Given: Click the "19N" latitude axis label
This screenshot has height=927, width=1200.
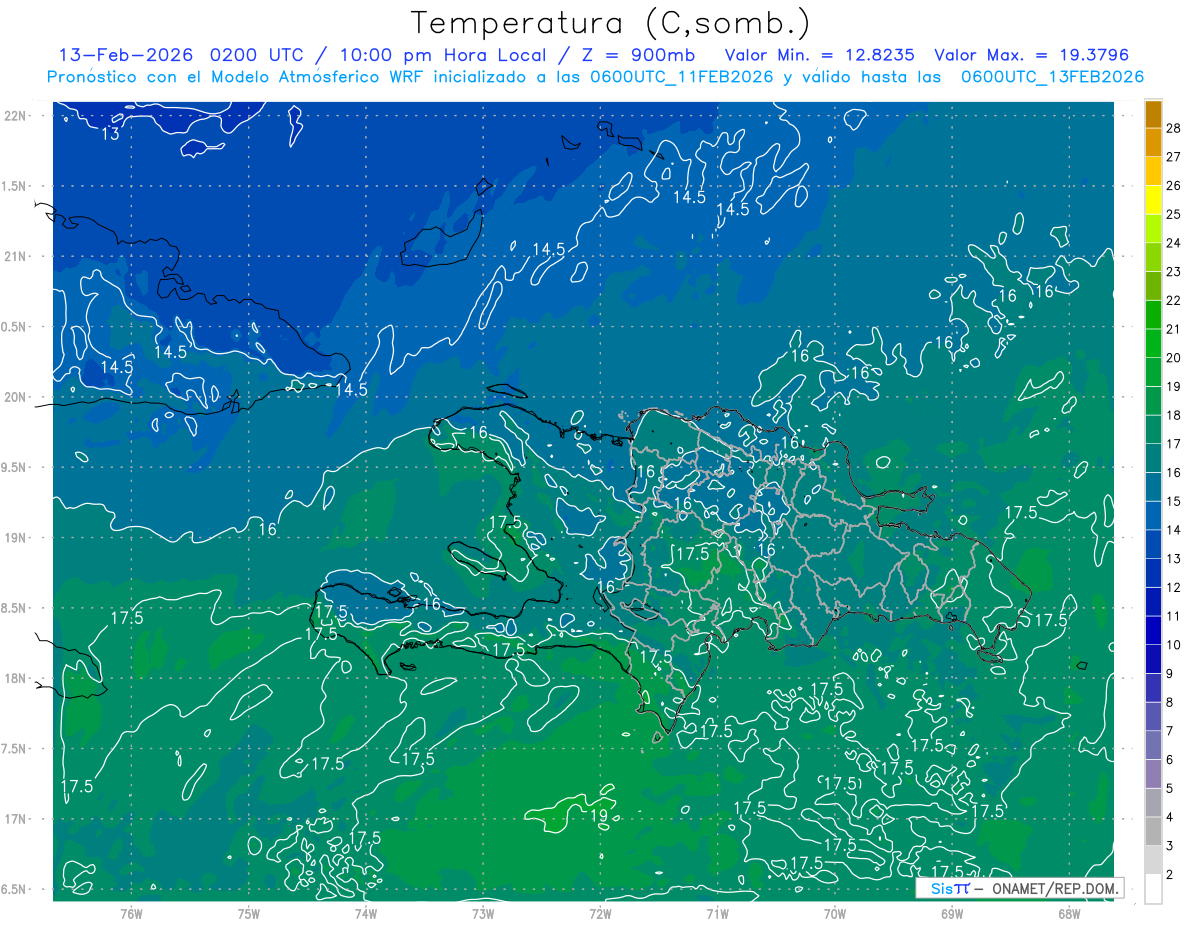Looking at the screenshot, I should [x=17, y=538].
